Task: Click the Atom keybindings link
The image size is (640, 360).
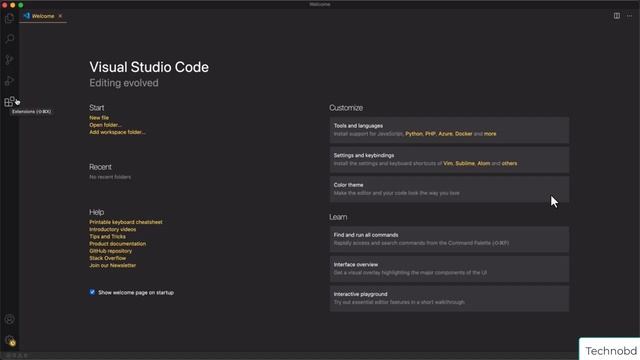Action: click(484, 163)
